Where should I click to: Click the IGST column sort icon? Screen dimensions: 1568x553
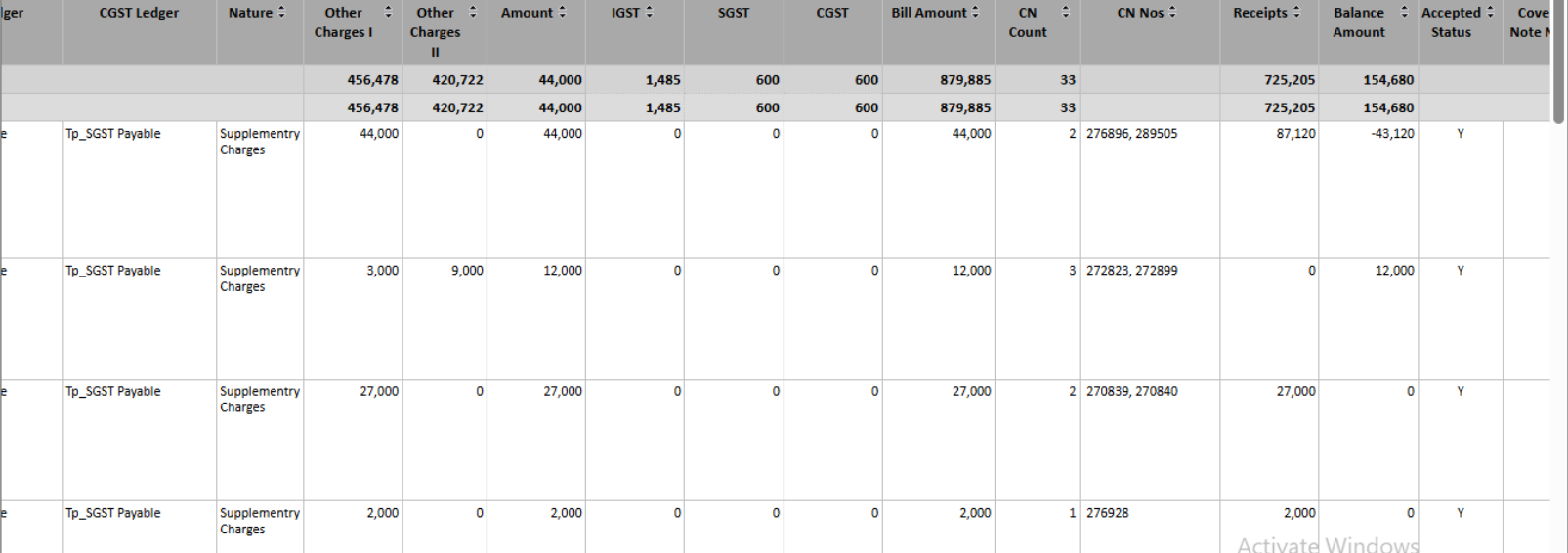point(649,13)
